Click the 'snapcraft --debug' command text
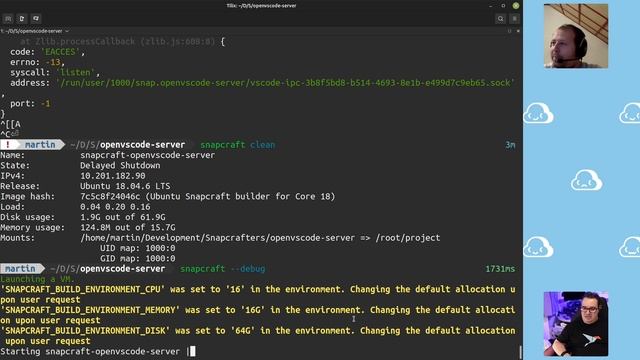This screenshot has width=640, height=360. 223,269
